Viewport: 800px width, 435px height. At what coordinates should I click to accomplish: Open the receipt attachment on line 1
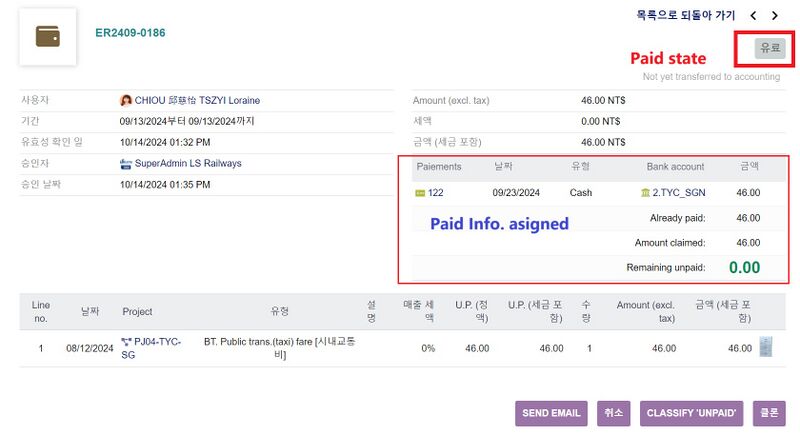click(x=766, y=347)
